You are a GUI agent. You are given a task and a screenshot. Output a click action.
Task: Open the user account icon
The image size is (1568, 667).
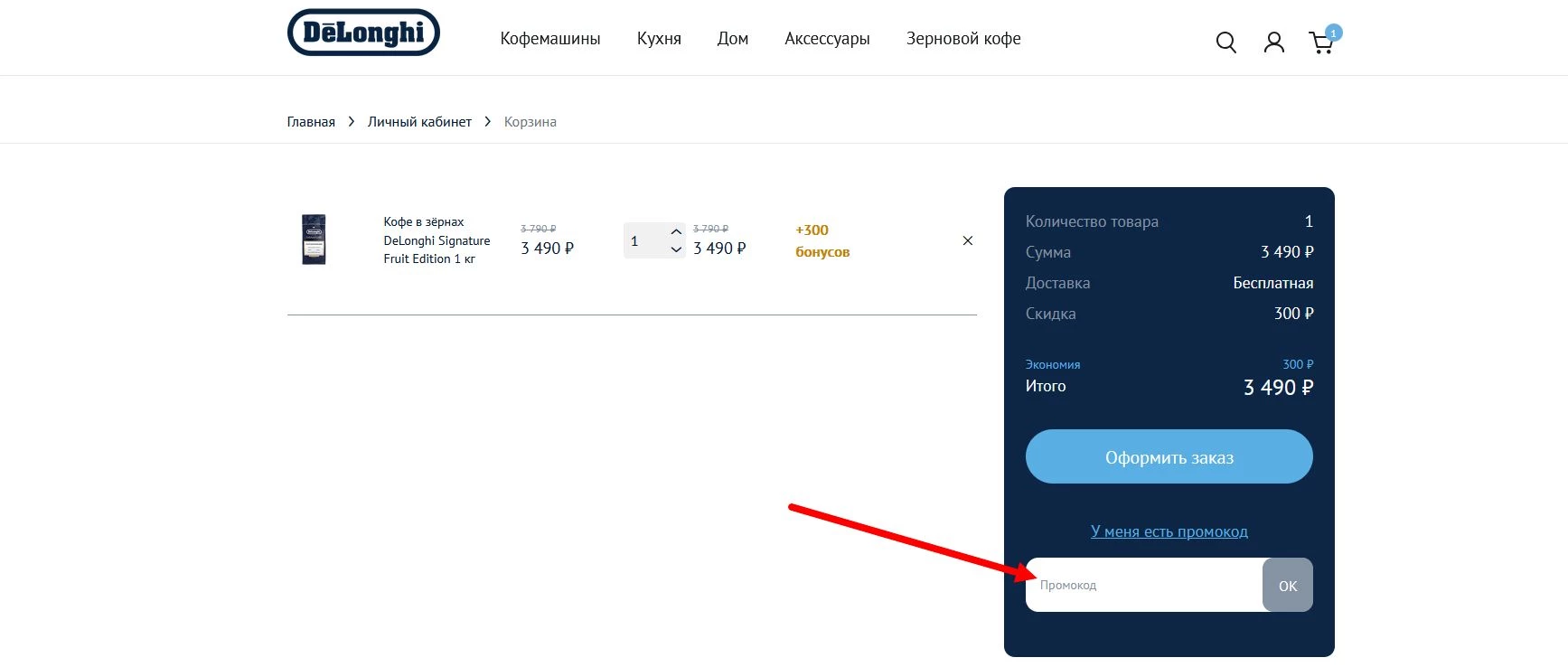point(1273,42)
